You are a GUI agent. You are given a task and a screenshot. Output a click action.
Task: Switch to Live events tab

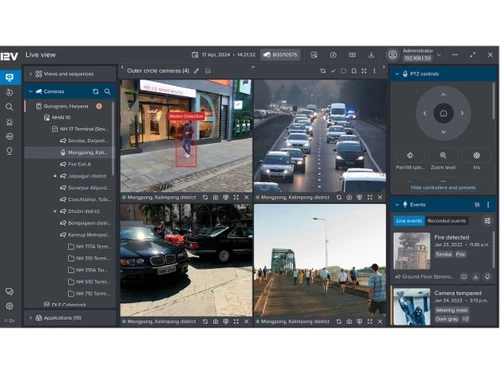pyautogui.click(x=409, y=221)
